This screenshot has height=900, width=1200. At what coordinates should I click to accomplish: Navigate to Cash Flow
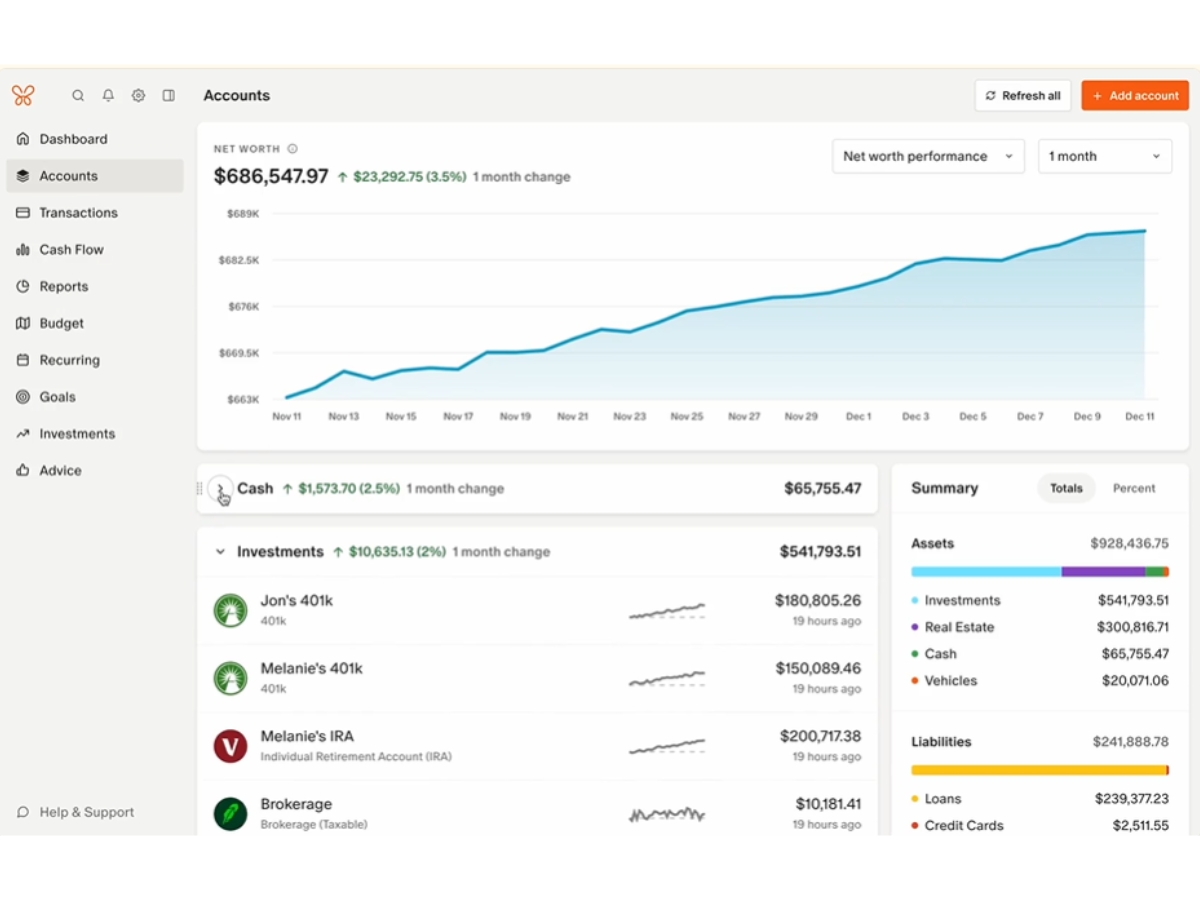95,250
